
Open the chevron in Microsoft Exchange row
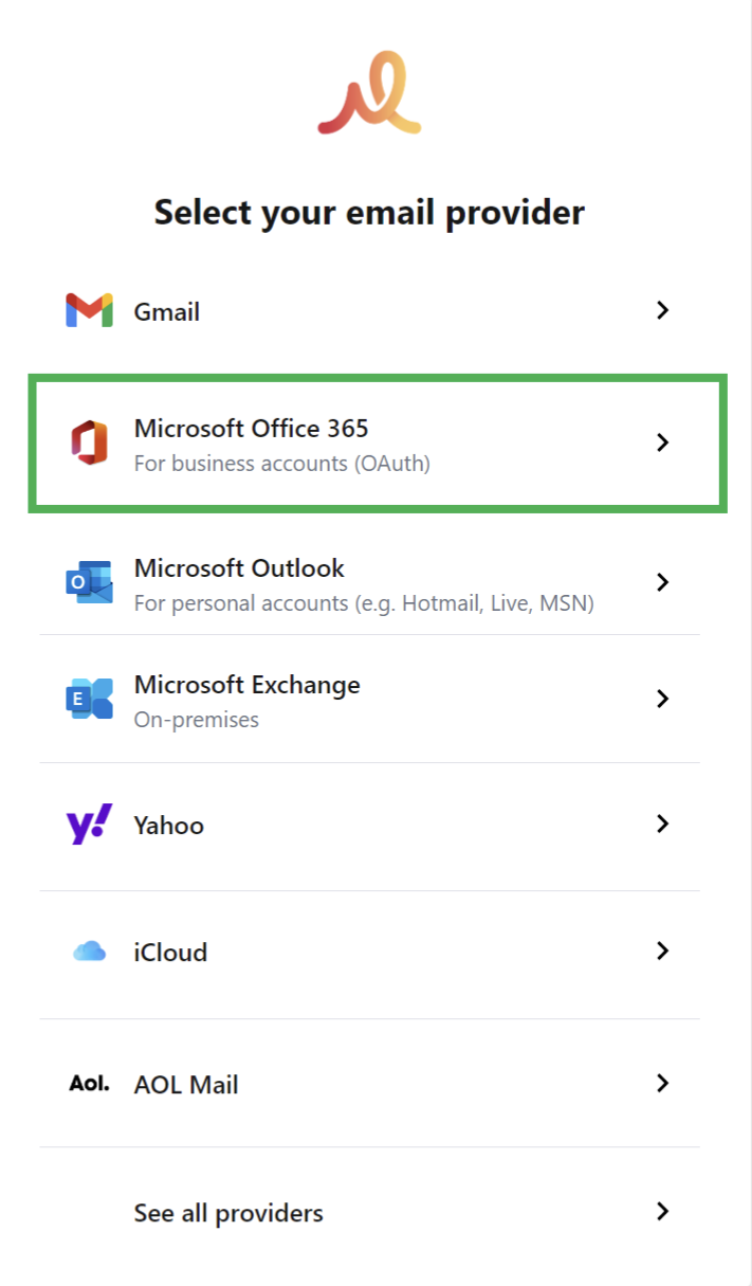tap(662, 698)
